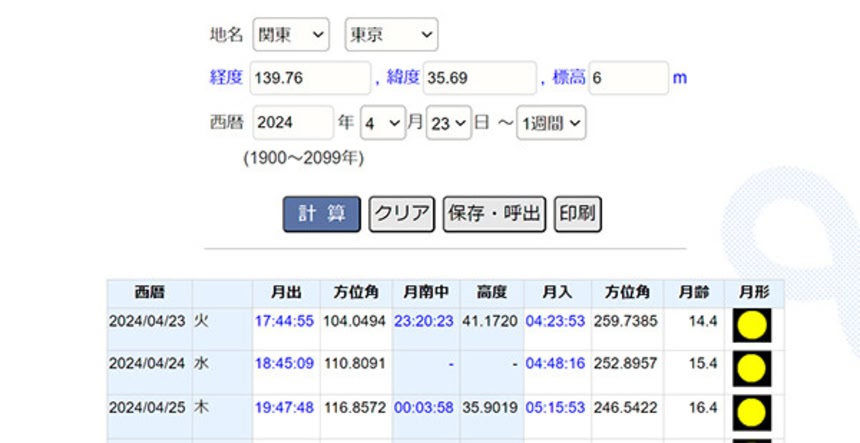
Task: Open the 1週間 period dropdown
Action: pyautogui.click(x=551, y=123)
